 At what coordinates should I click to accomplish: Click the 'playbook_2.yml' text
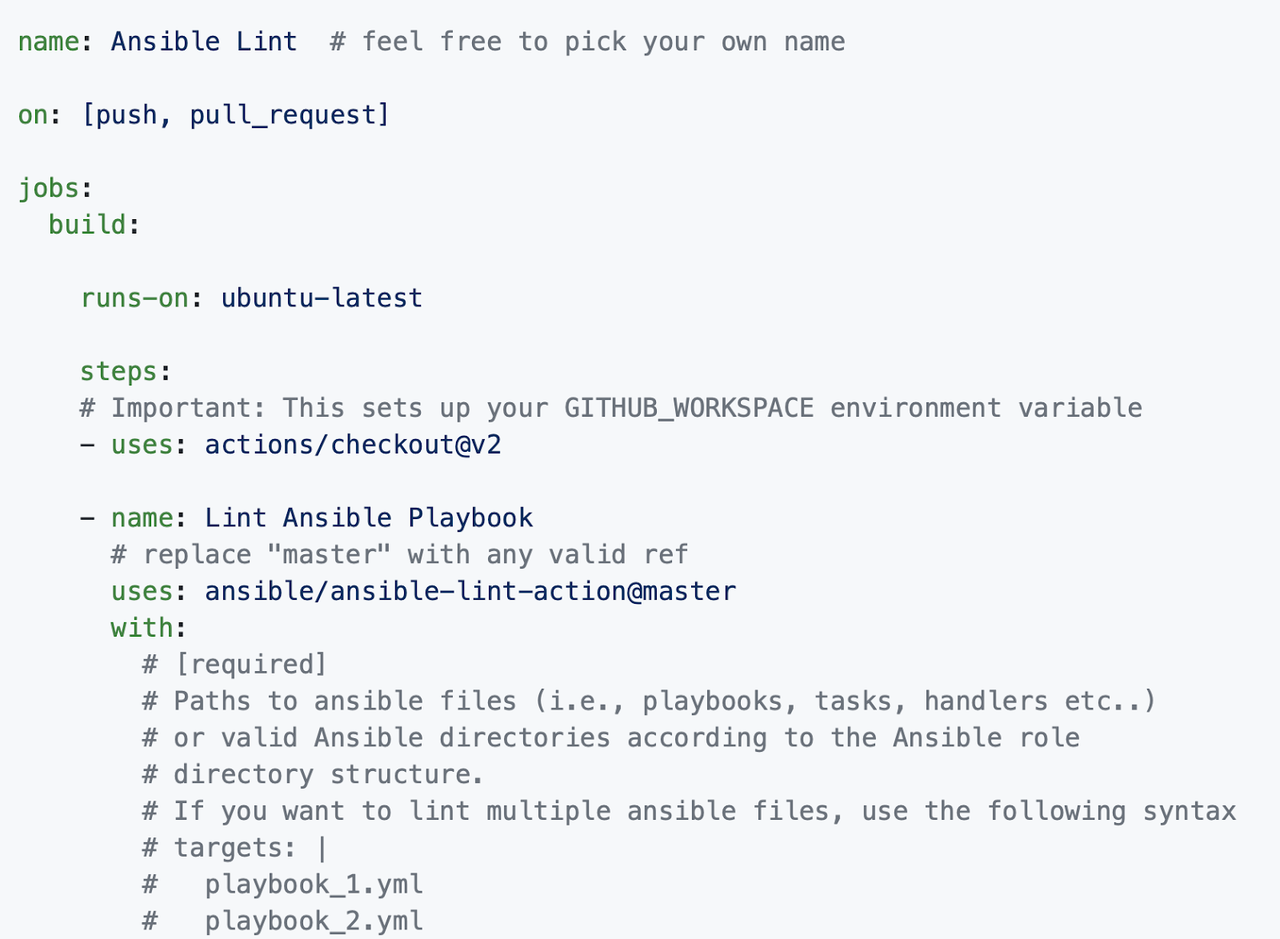pos(314,921)
